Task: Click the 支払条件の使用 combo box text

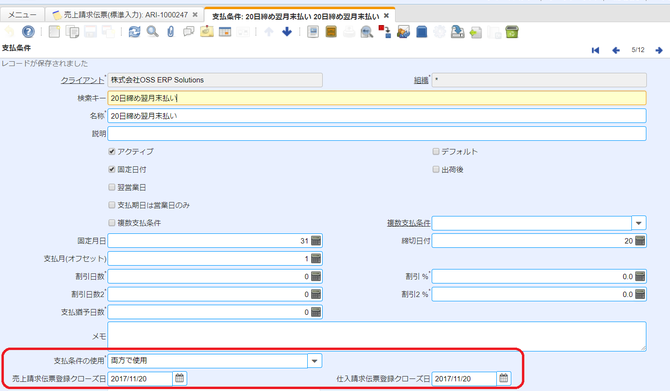Action: (x=208, y=361)
